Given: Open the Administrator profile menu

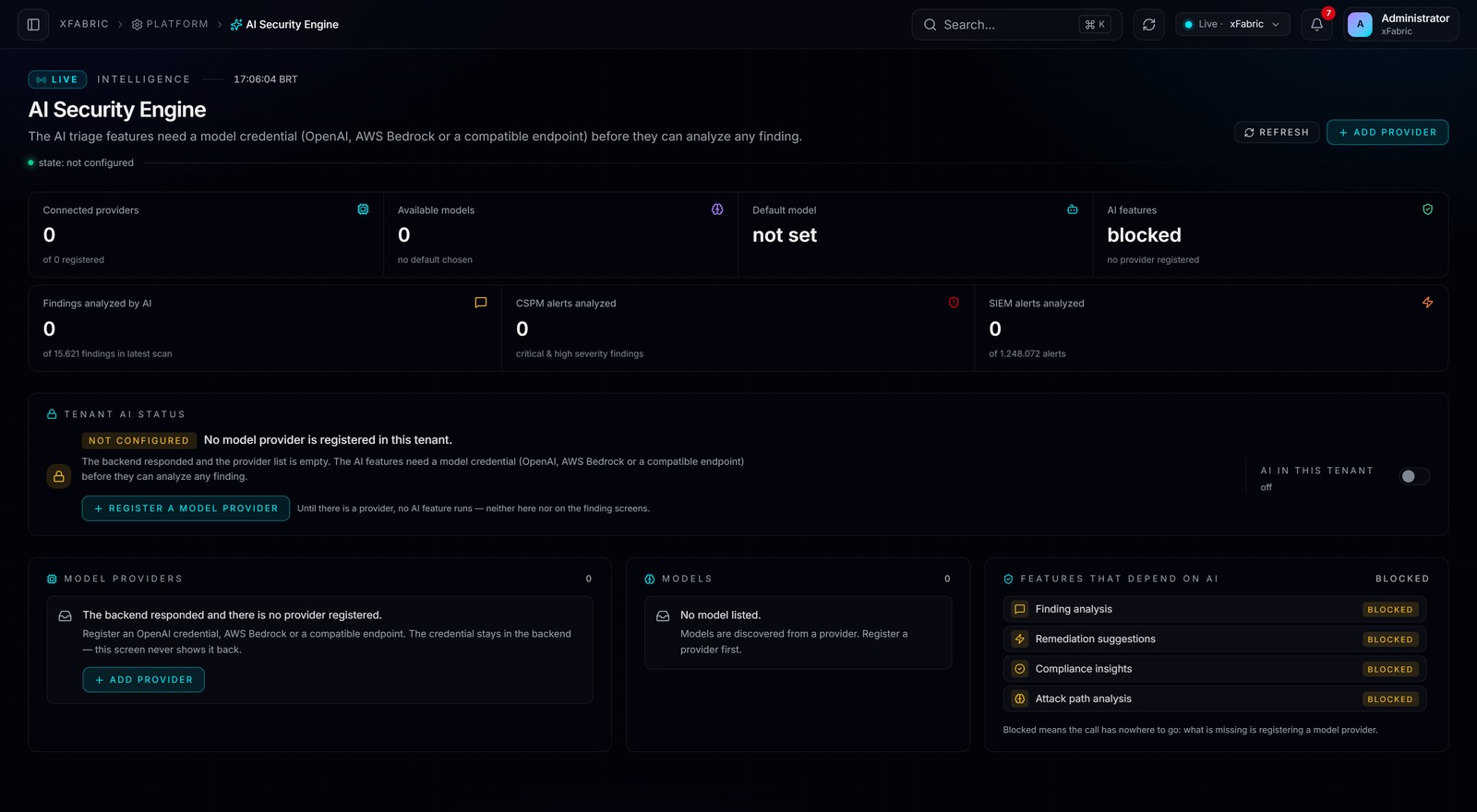Looking at the screenshot, I should [x=1401, y=25].
